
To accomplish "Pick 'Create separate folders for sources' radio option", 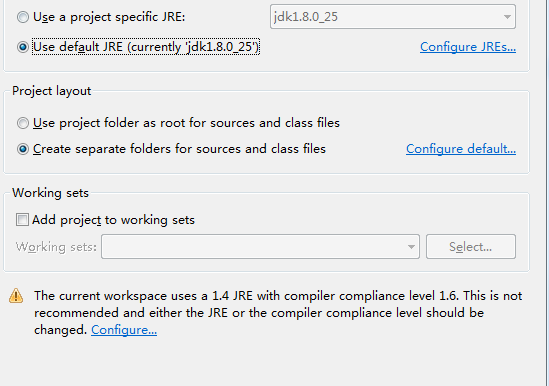I will click(x=23, y=149).
